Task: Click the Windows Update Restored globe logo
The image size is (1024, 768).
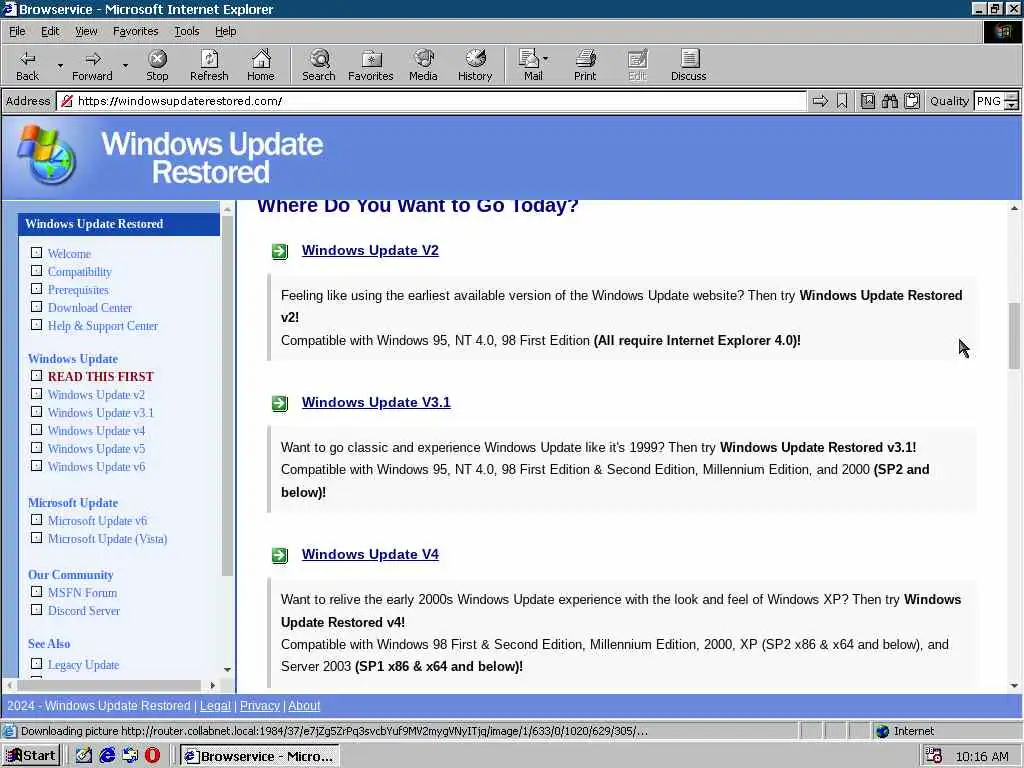Action: click(x=46, y=155)
